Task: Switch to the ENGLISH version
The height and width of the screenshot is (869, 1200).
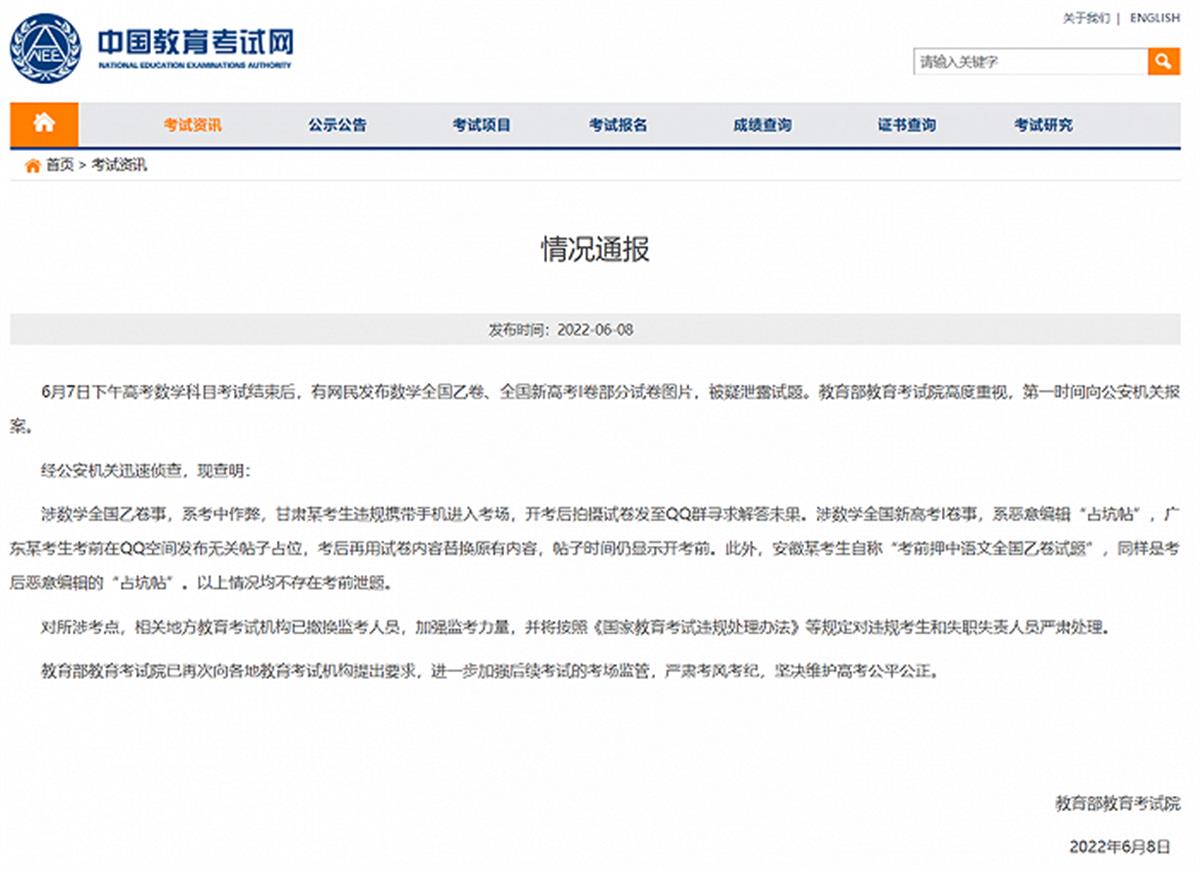Action: [x=1153, y=17]
